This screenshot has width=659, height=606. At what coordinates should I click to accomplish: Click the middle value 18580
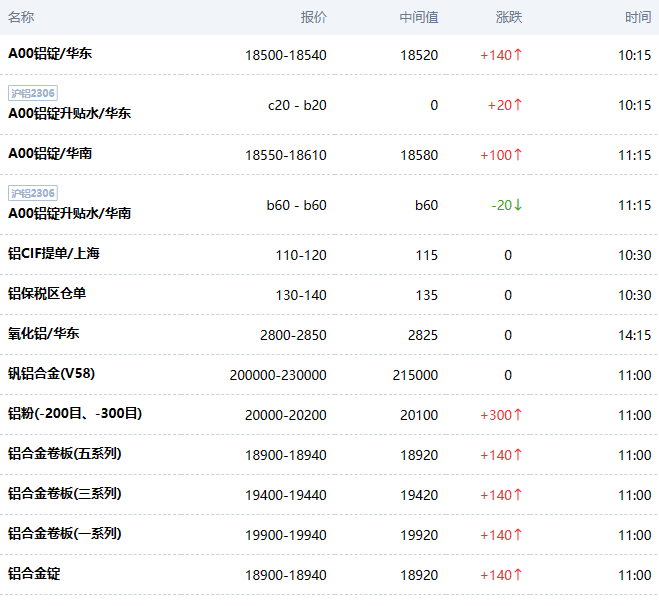point(419,155)
